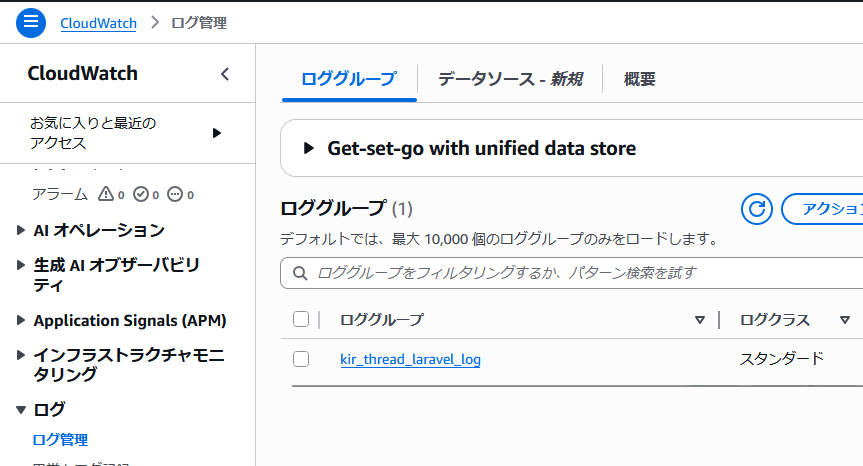
Task: Click the insufficient data alarm icon
Action: (175, 194)
